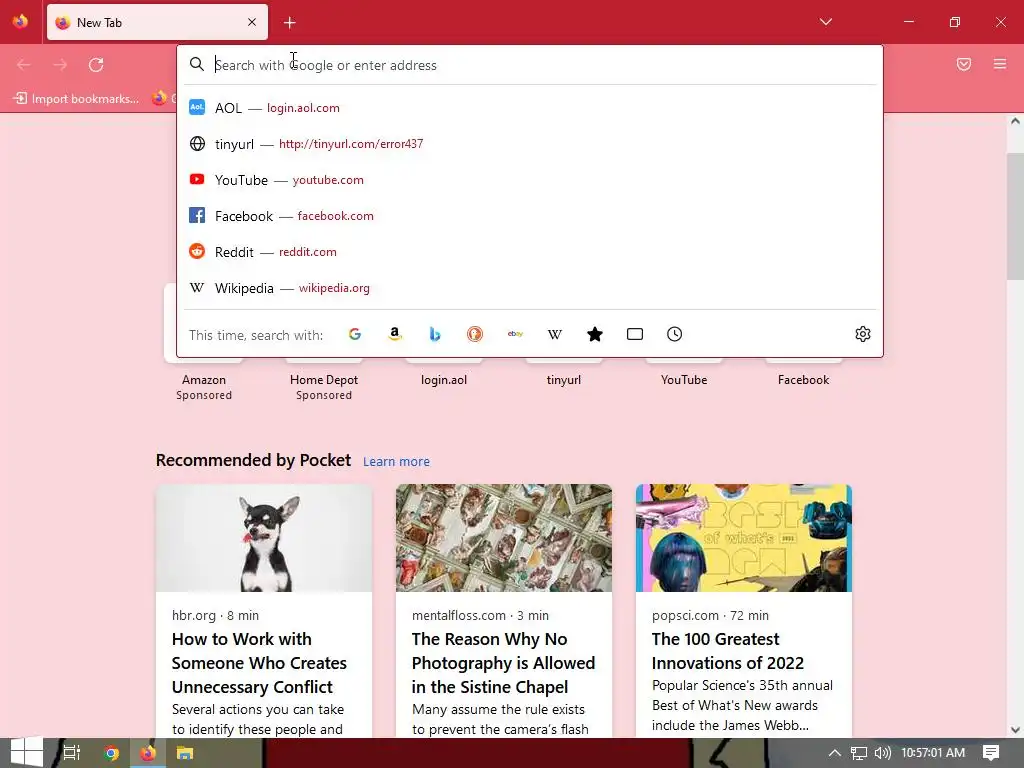
Task: Click scrollbar down arrow
Action: coord(1015,730)
